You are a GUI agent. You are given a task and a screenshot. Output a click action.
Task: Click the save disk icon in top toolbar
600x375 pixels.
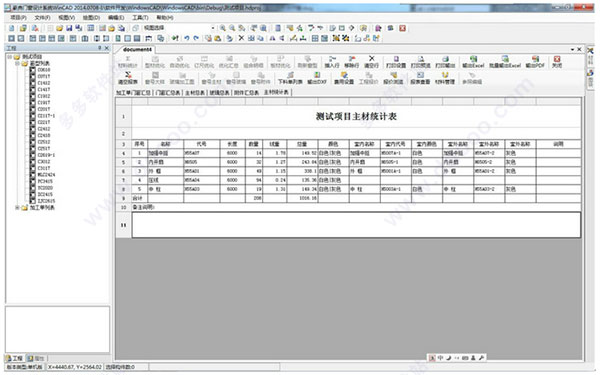69,28
